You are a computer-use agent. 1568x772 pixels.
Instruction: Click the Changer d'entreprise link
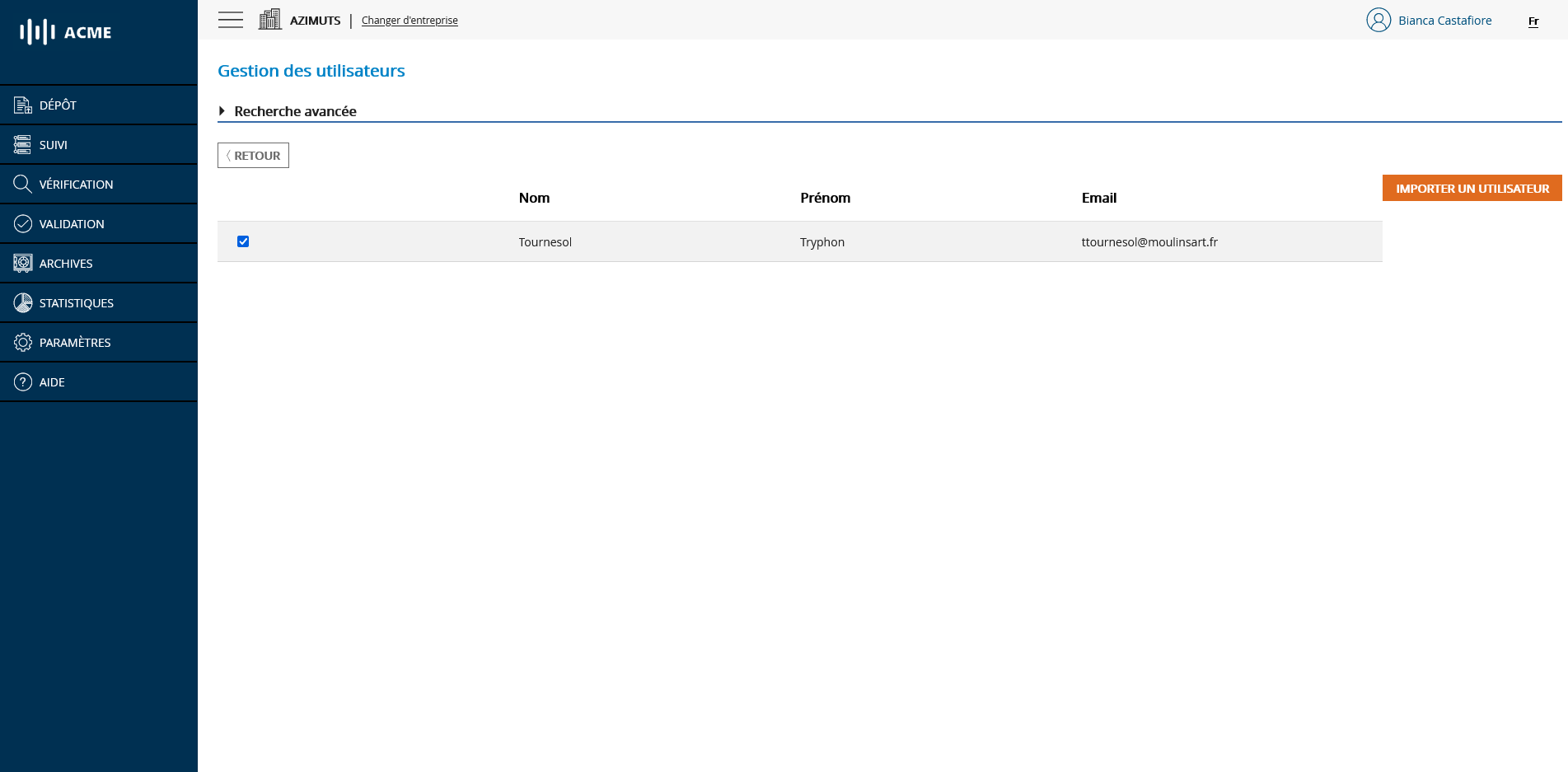pyautogui.click(x=409, y=20)
